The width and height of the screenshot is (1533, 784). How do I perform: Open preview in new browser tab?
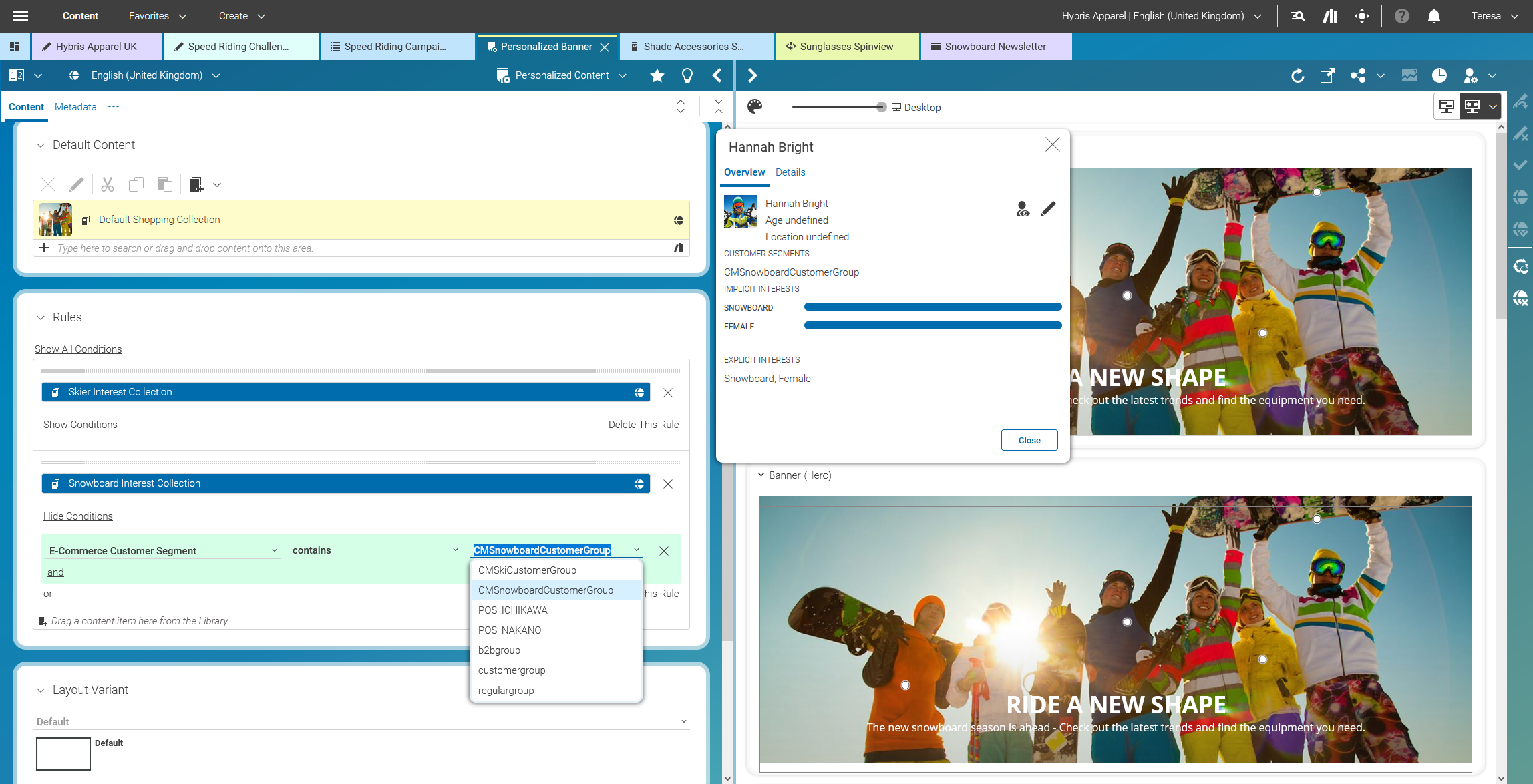(1327, 75)
